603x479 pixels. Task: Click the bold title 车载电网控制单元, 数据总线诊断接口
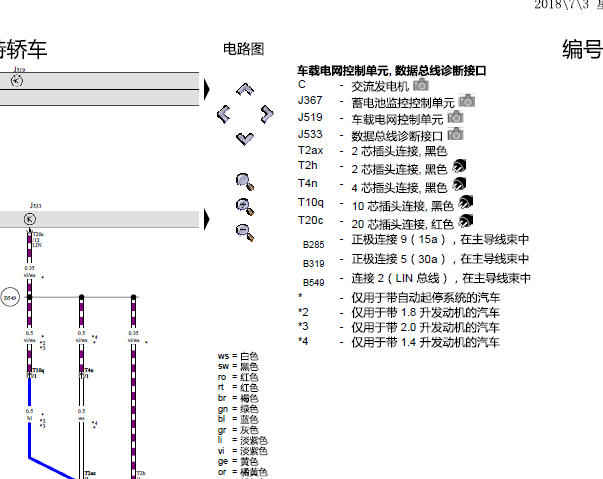[392, 71]
